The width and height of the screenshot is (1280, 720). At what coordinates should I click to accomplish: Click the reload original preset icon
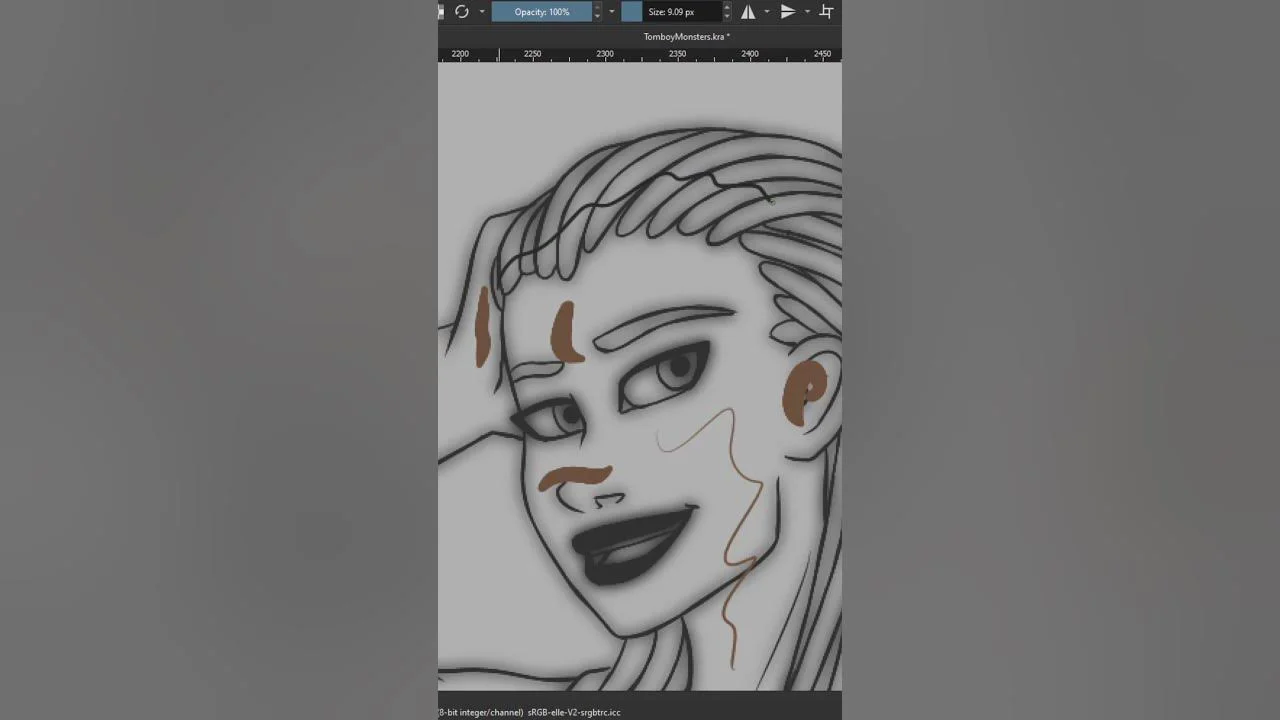coord(462,12)
